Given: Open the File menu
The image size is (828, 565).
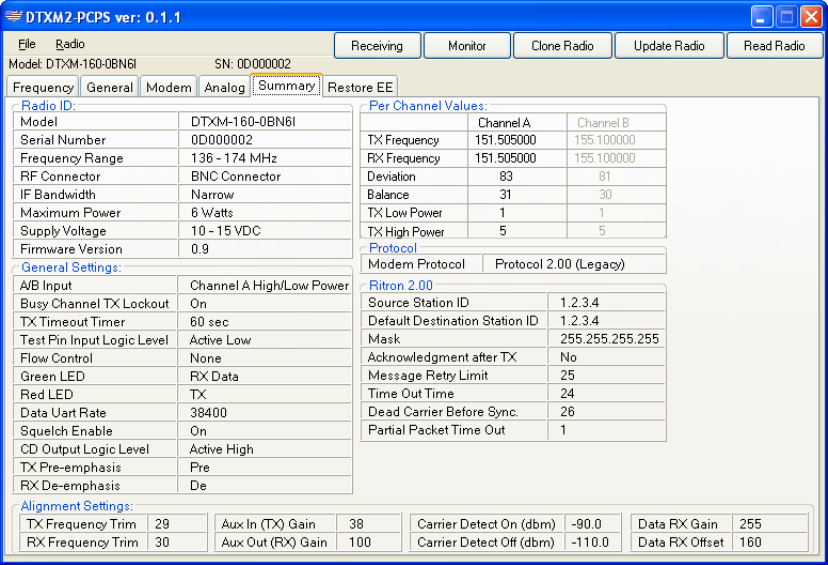Looking at the screenshot, I should [26, 44].
